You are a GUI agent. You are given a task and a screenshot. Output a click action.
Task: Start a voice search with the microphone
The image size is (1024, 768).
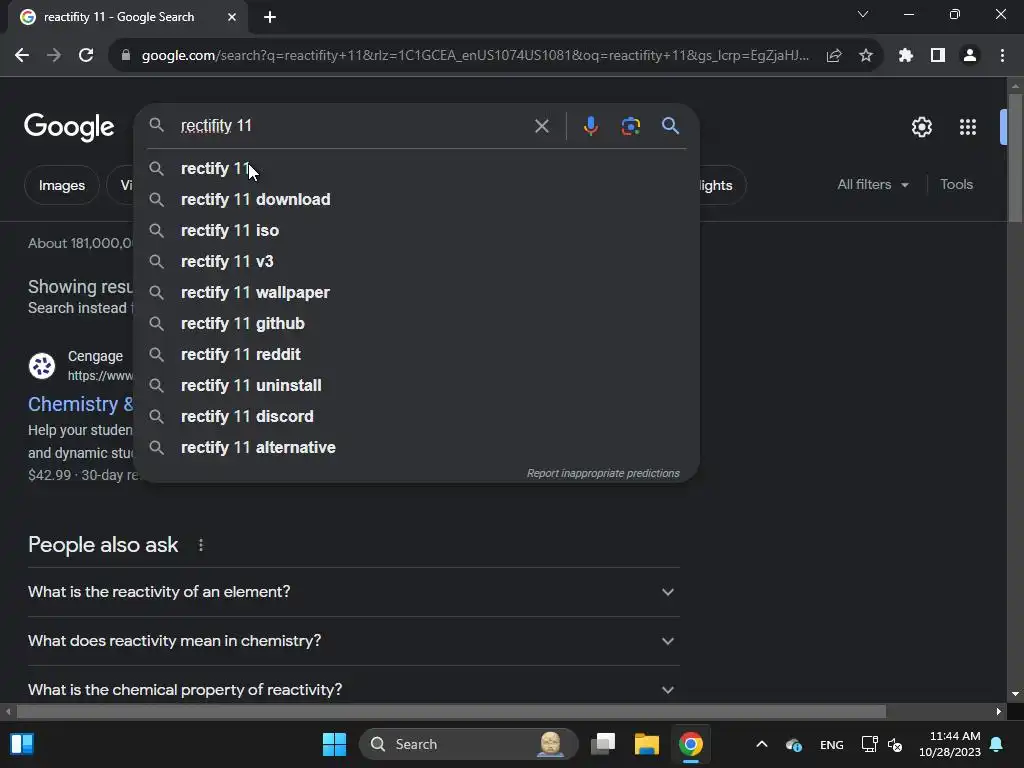click(x=590, y=126)
